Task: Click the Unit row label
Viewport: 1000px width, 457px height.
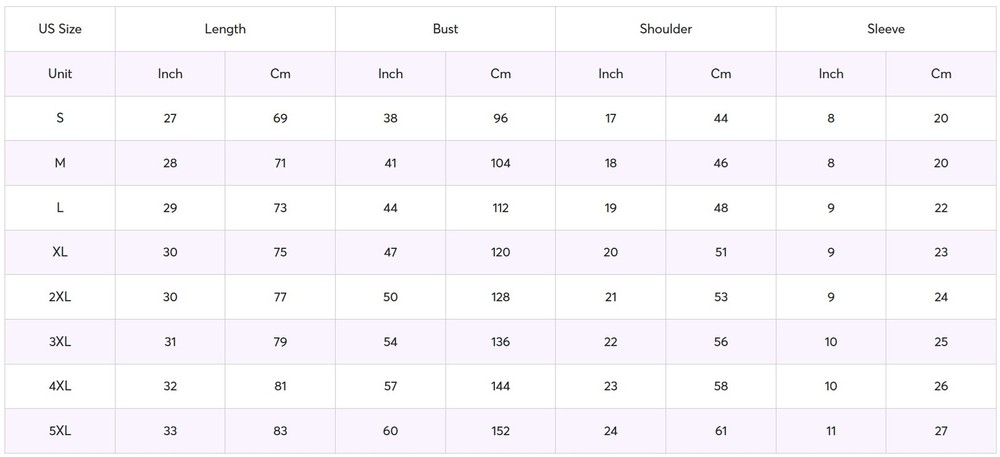Action: 60,74
